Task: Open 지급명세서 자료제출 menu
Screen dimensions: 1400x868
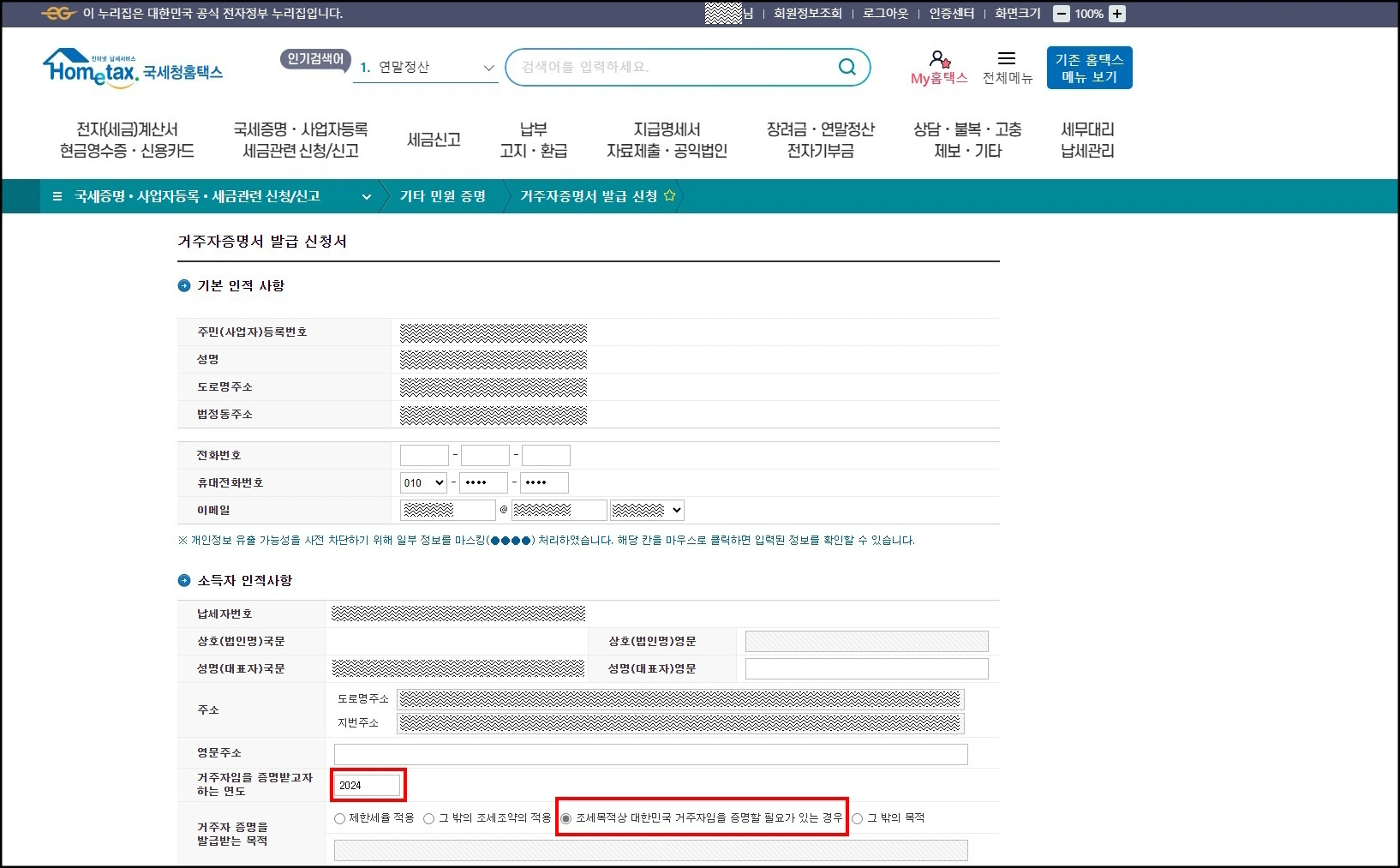Action: pyautogui.click(x=667, y=140)
